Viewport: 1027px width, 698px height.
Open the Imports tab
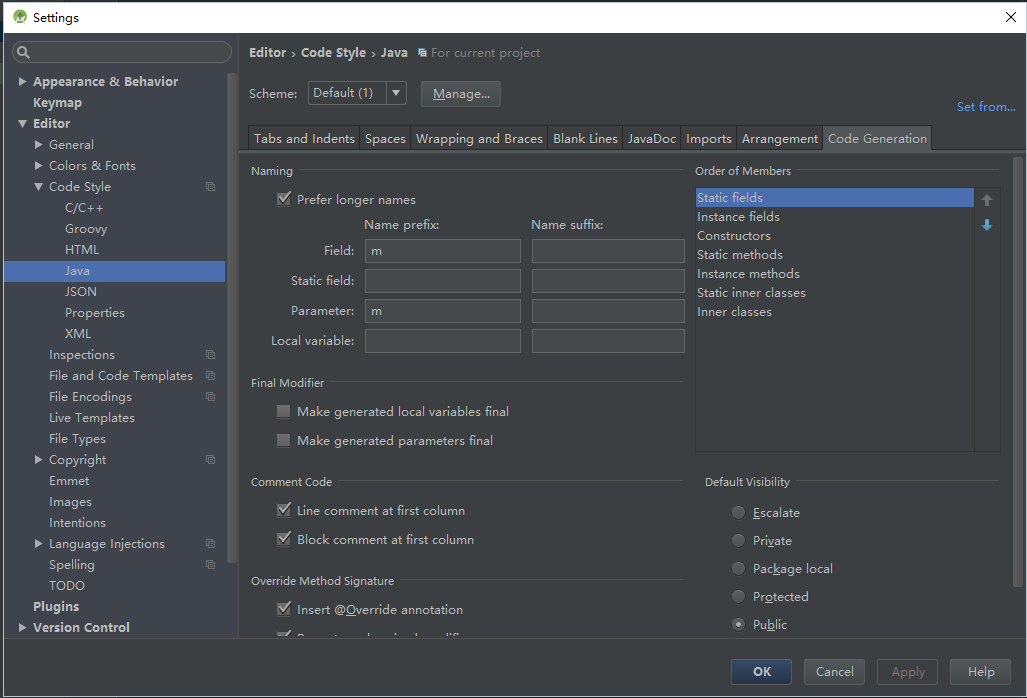pos(709,139)
